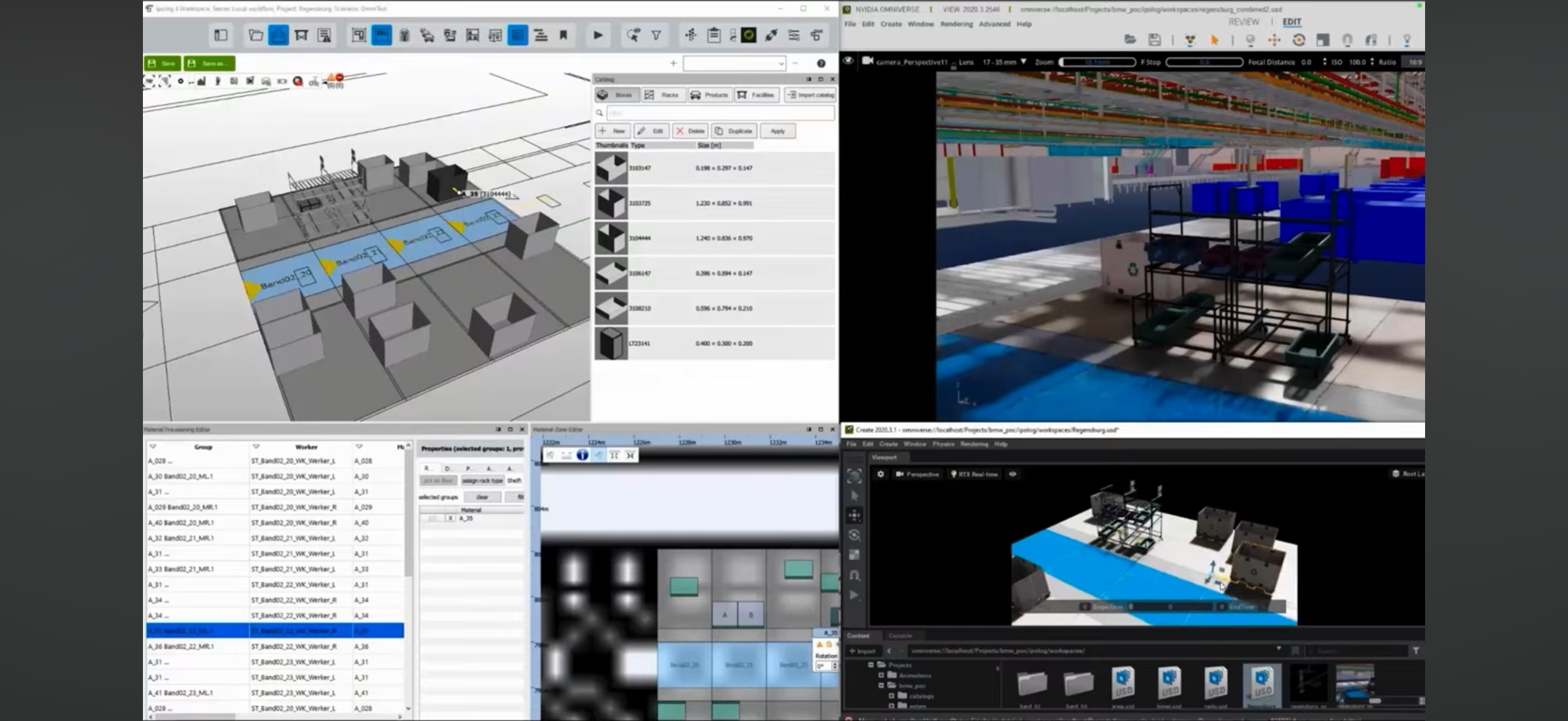The width and height of the screenshot is (1568, 721).
Task: Toggle the viewport visibility eye icon in Create
Action: coord(1013,474)
